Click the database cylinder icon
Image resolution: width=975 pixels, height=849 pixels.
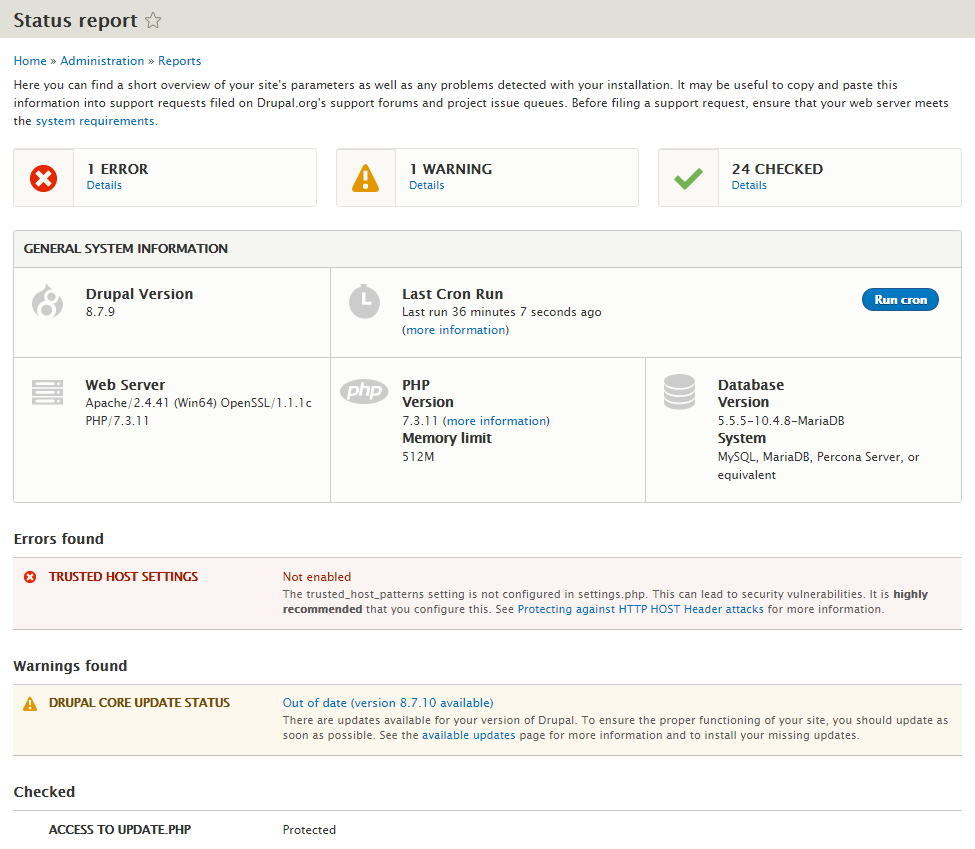[x=679, y=392]
